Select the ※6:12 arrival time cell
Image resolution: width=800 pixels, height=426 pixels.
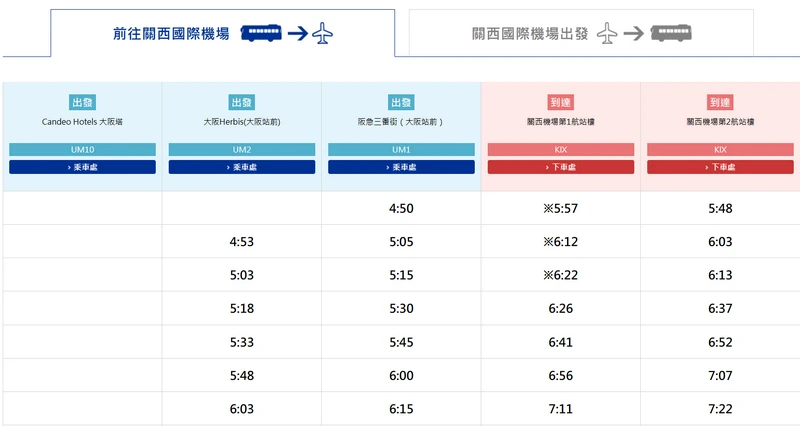[561, 241]
